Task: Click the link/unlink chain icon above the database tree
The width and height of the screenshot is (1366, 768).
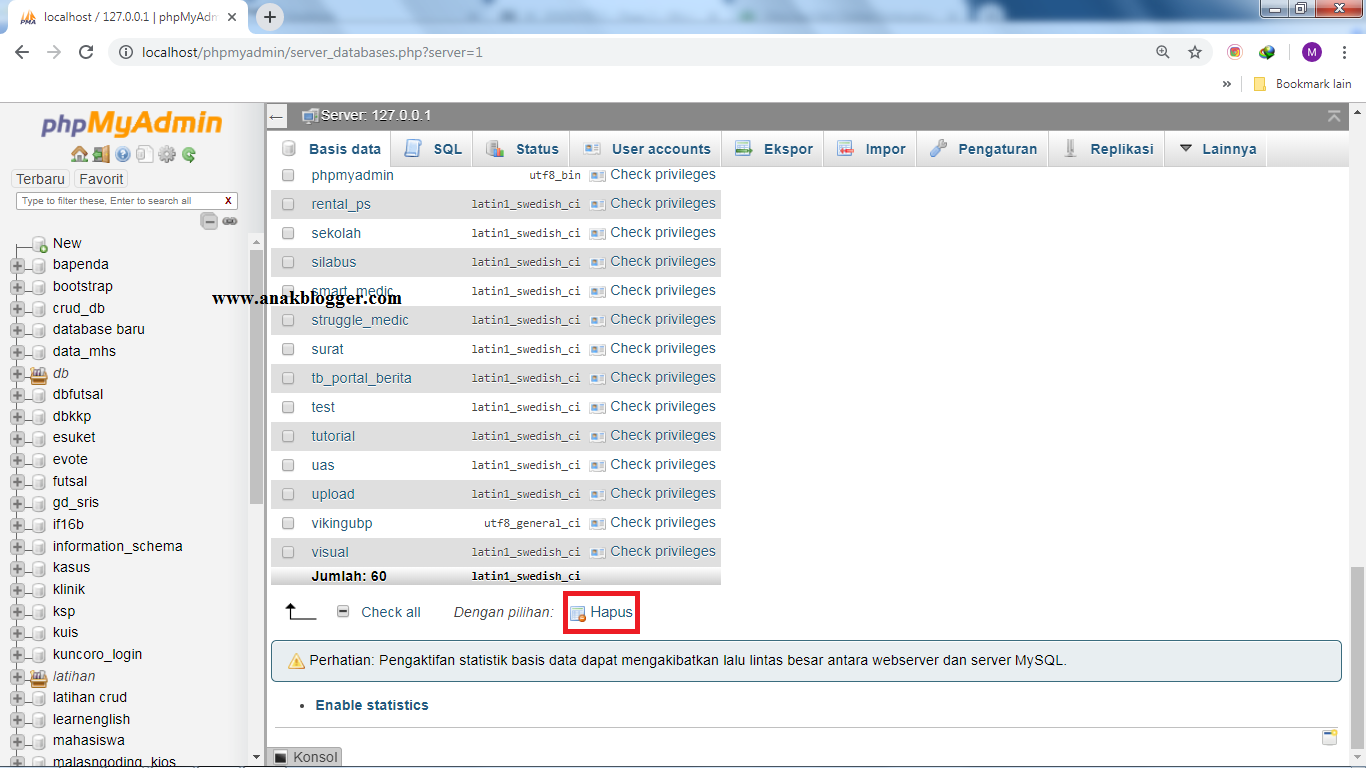Action: pos(230,222)
